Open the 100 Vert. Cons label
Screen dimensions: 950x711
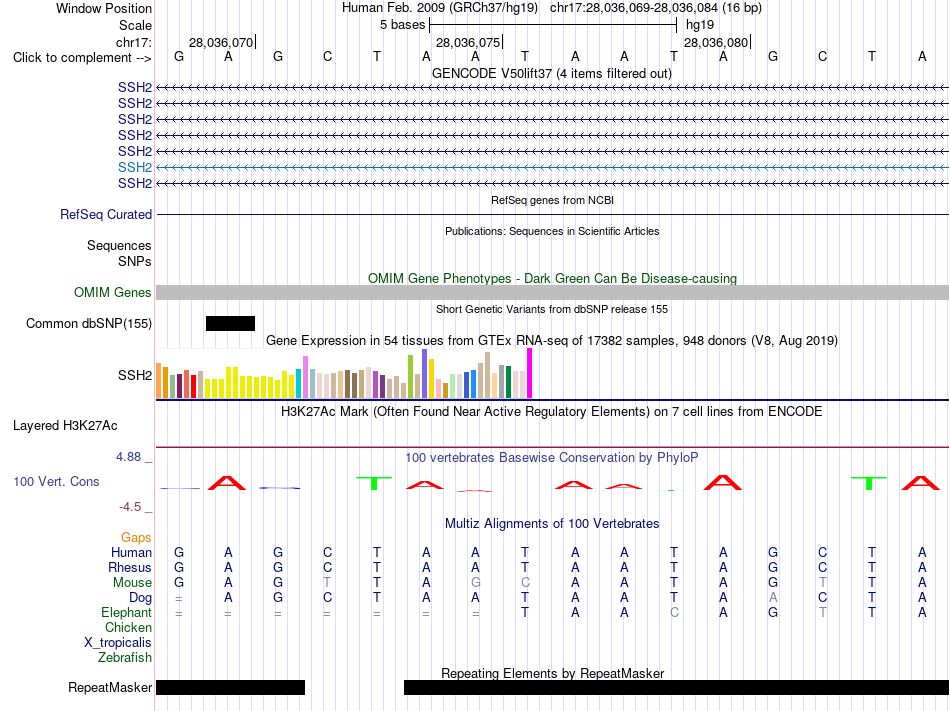pyautogui.click(x=56, y=481)
